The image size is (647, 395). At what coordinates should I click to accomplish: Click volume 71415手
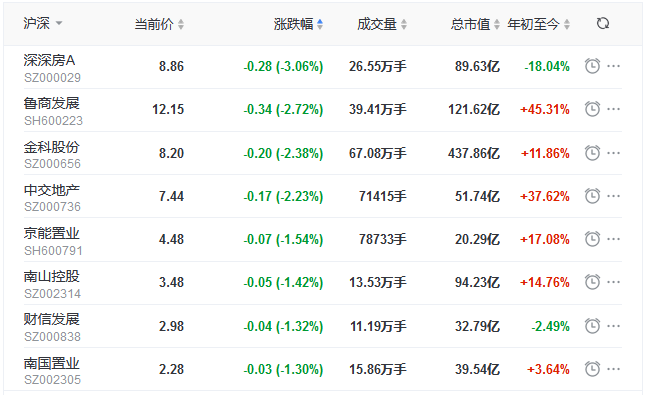pos(383,196)
